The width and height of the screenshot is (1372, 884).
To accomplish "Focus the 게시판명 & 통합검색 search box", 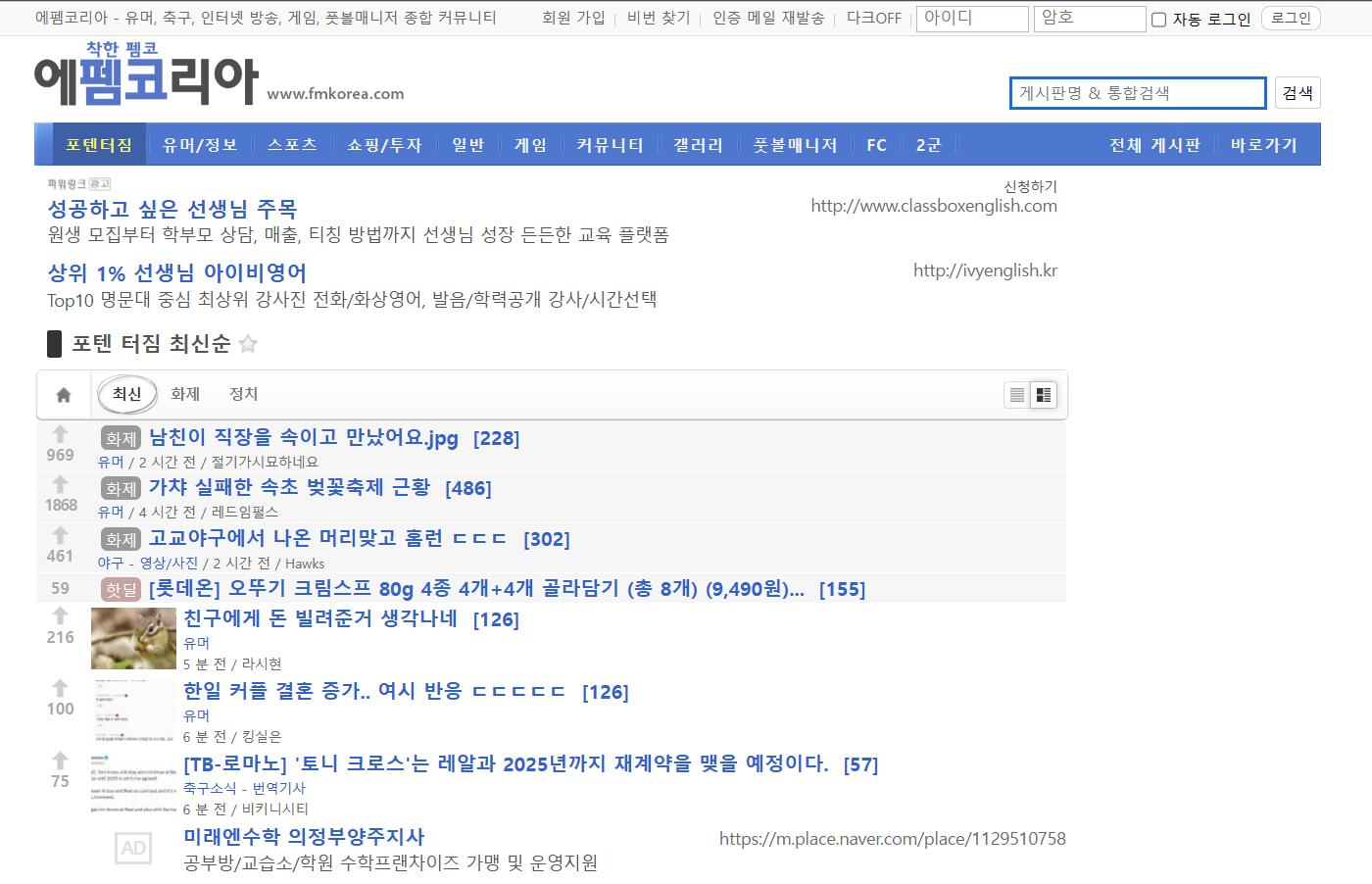I will (x=1138, y=93).
